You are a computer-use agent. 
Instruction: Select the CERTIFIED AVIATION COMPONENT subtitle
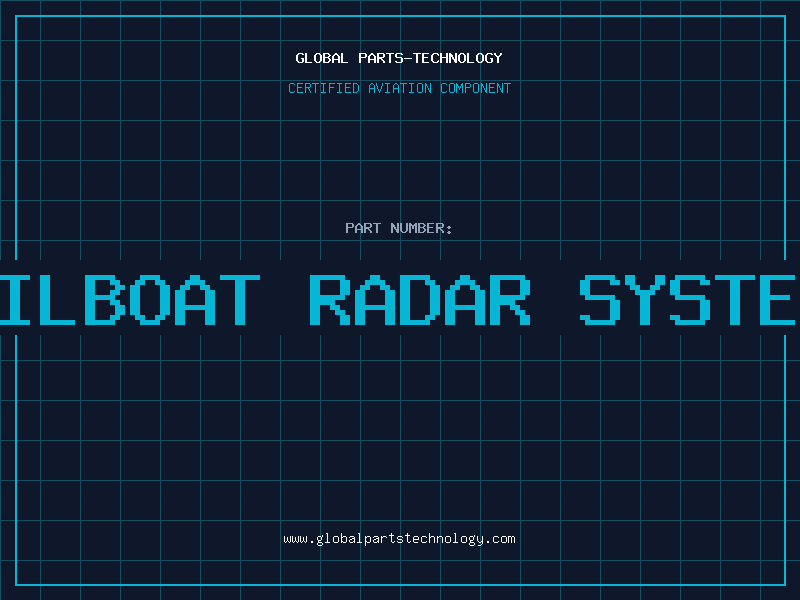(399, 88)
